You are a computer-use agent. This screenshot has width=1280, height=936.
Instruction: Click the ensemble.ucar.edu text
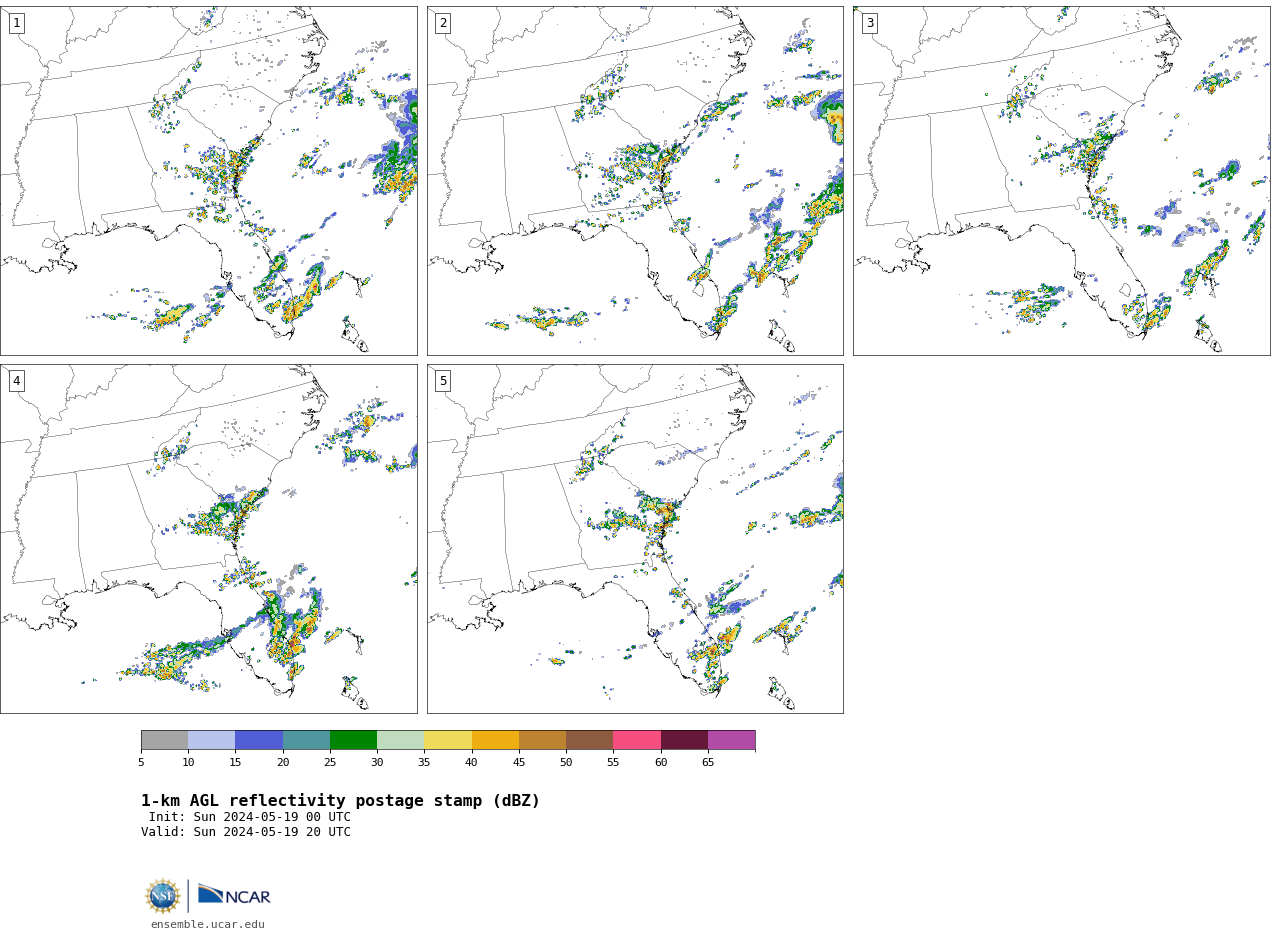[208, 925]
